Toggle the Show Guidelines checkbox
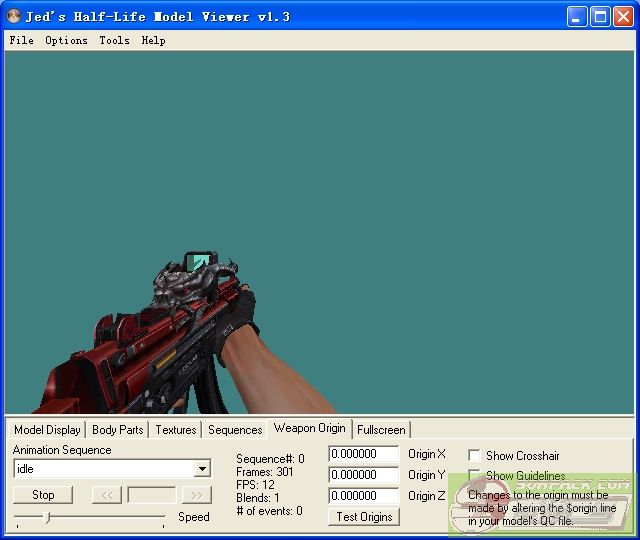 474,476
